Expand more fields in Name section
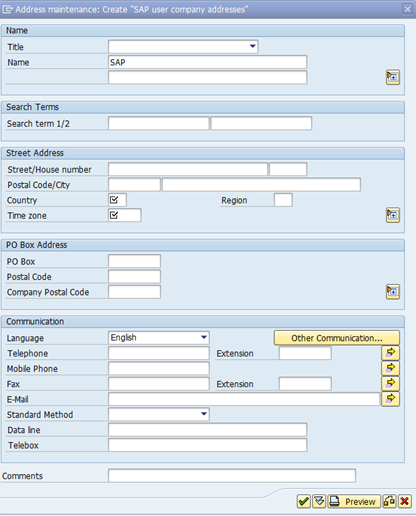Viewport: 416px width, 516px height. (393, 77)
